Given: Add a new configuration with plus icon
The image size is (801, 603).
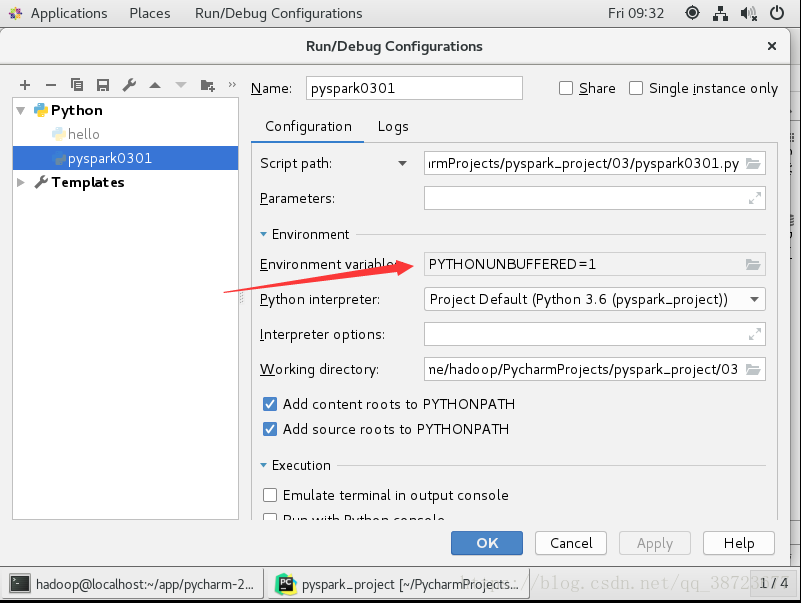Looking at the screenshot, I should (x=25, y=85).
